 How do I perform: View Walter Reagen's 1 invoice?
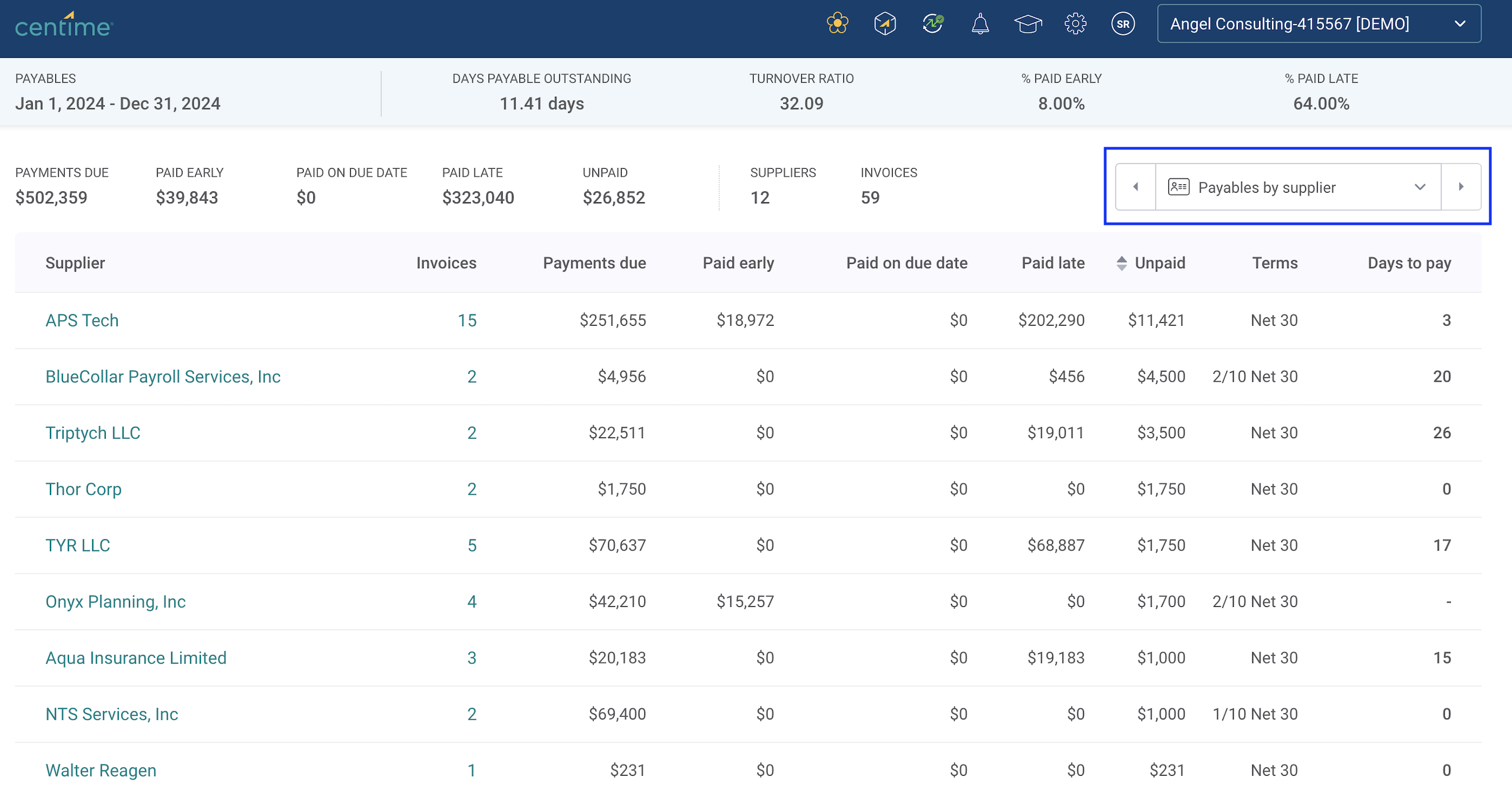[x=471, y=770]
